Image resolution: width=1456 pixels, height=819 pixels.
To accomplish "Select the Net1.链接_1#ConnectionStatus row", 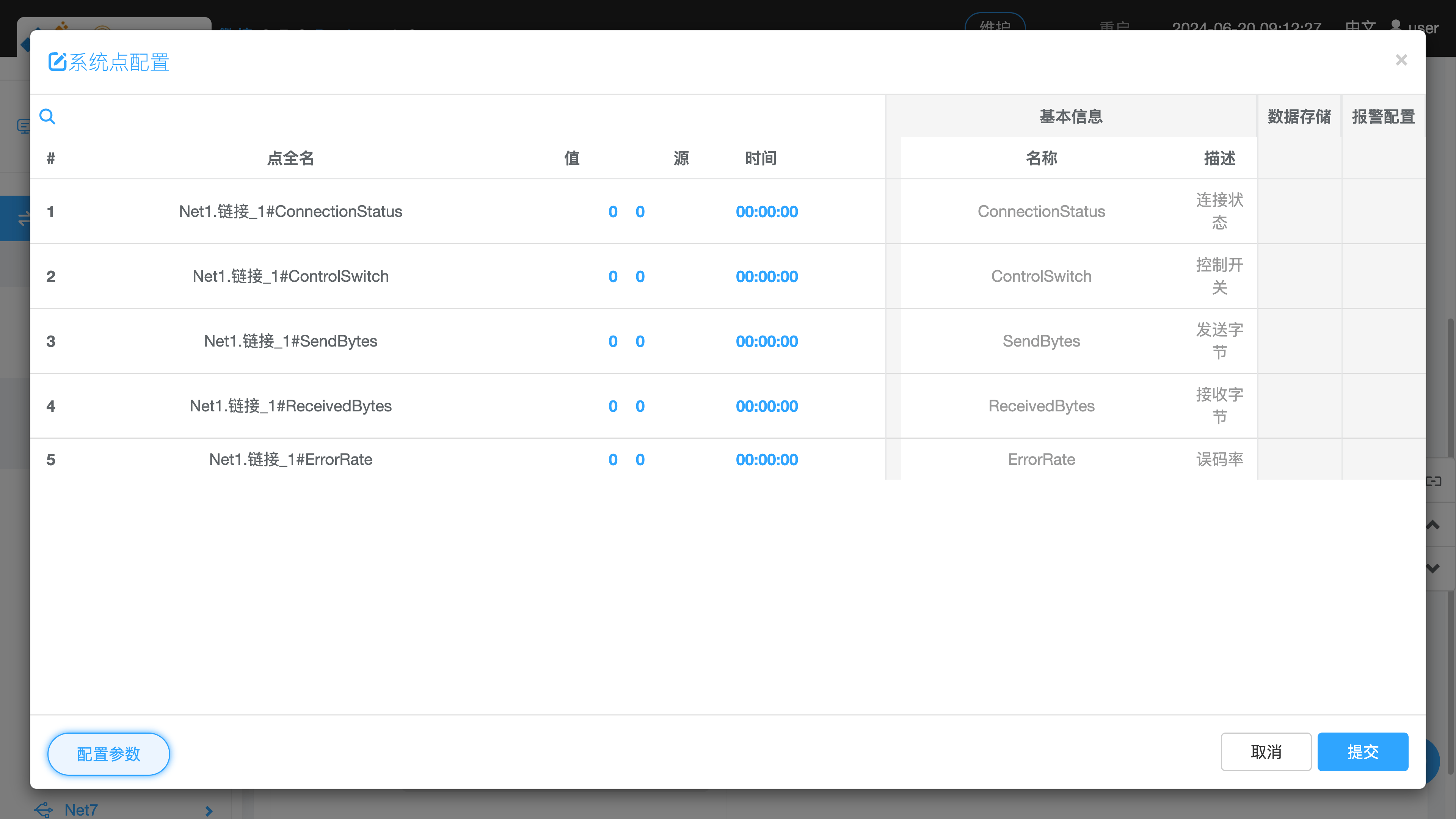I will (x=290, y=212).
